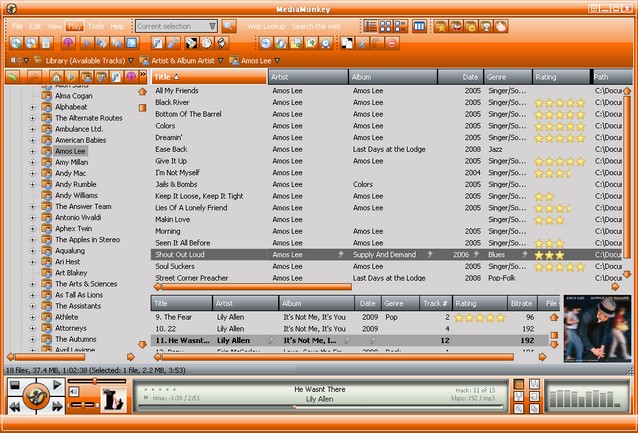This screenshot has height=433, width=638.
Task: Click the starred folder icon top right
Action: (441, 26)
